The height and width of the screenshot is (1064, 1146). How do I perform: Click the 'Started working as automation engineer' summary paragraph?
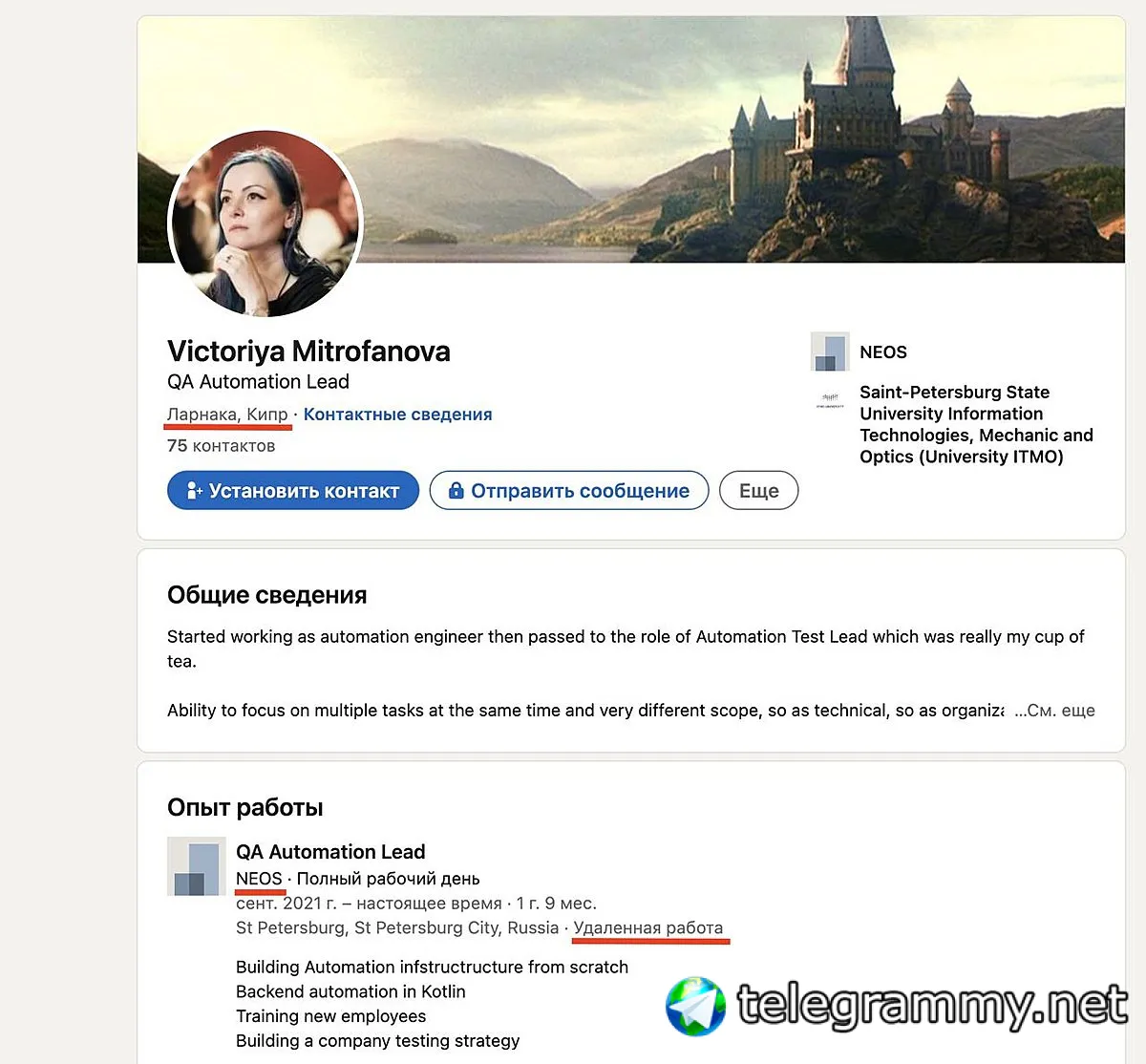pyautogui.click(x=626, y=649)
